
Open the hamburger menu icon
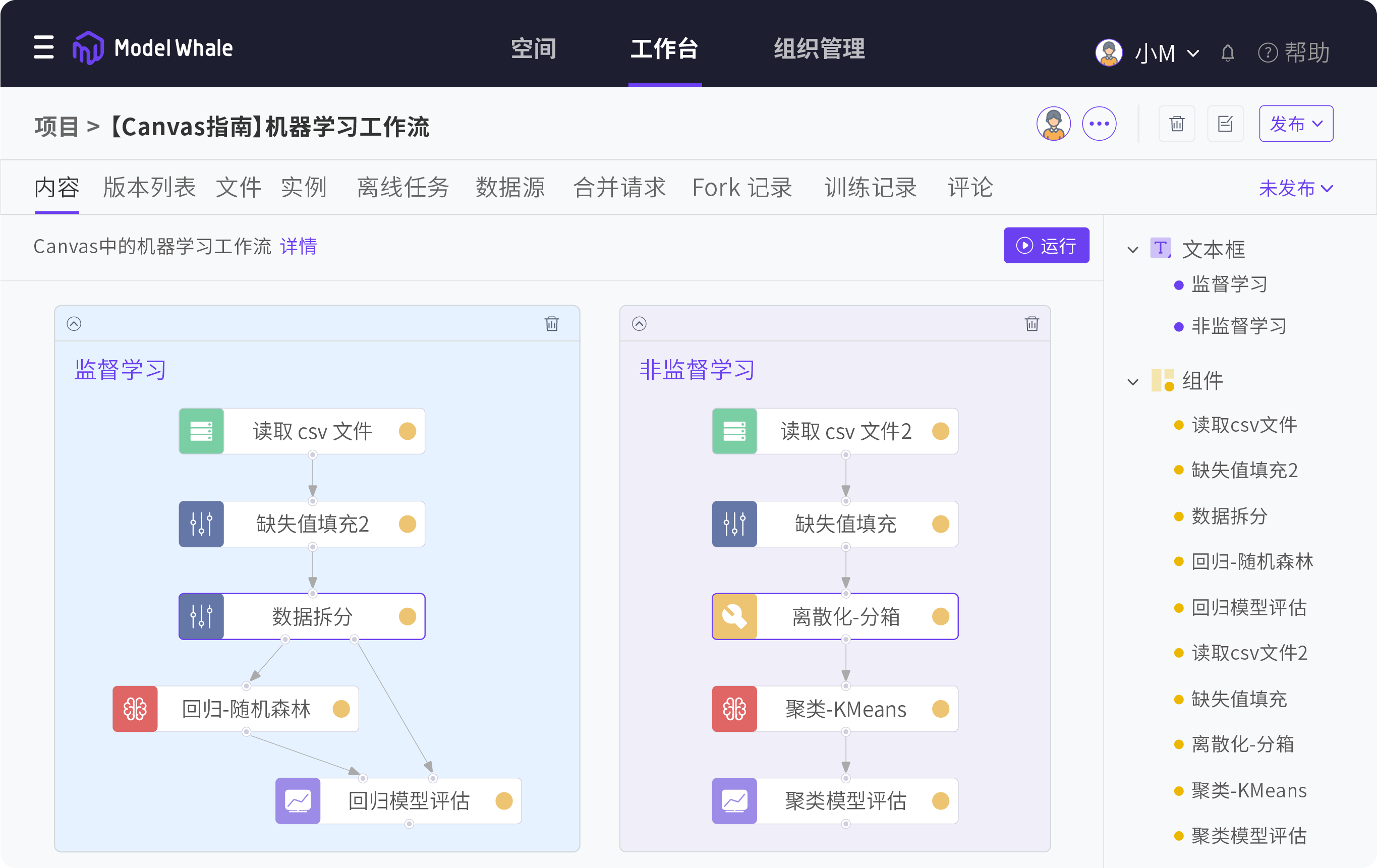[x=43, y=47]
